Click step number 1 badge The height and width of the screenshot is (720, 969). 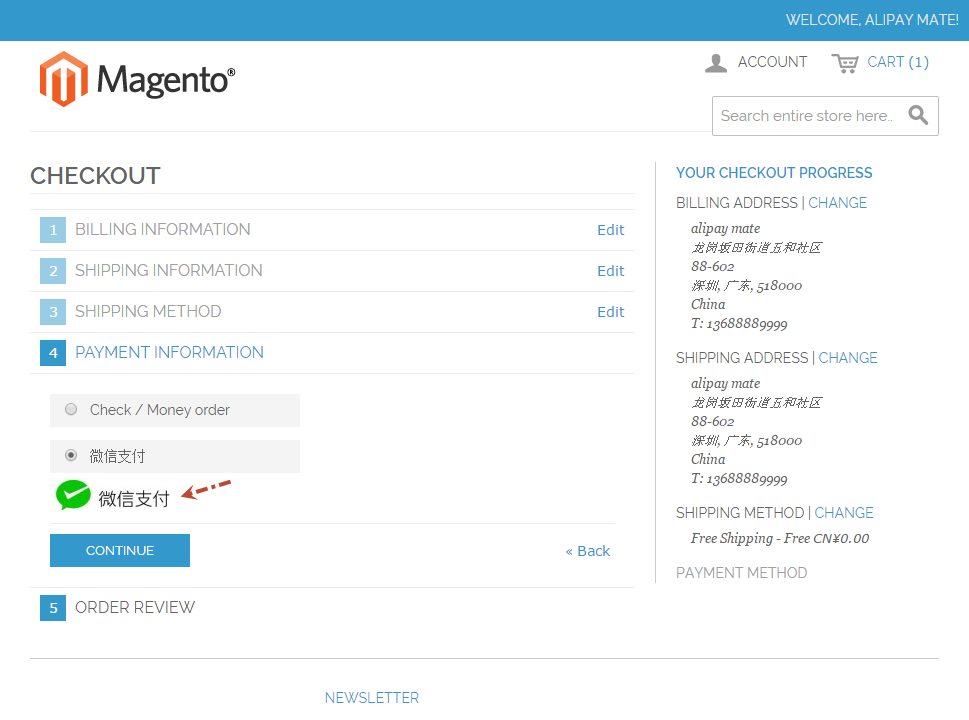[x=53, y=230]
